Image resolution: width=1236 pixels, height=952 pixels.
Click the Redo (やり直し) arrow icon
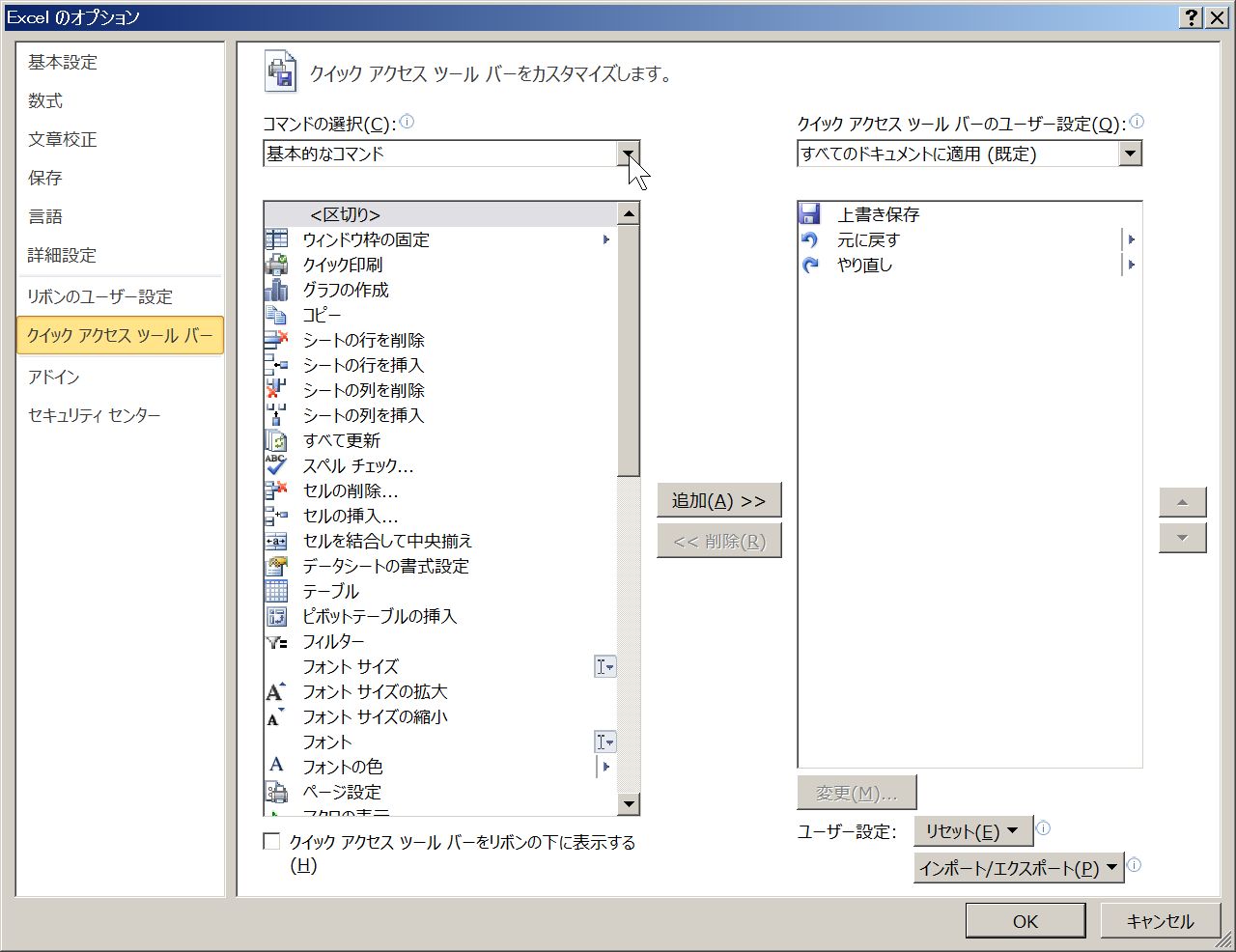click(810, 265)
